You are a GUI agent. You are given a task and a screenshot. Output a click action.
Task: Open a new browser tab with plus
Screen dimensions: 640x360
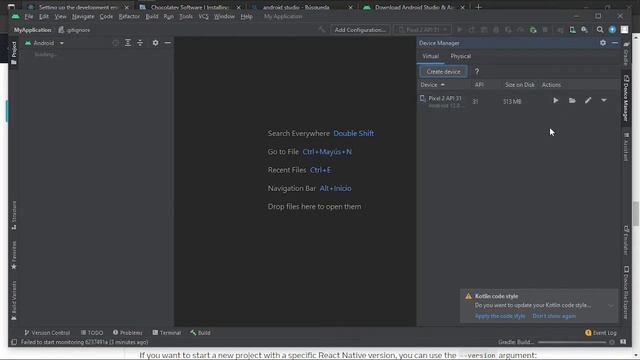[x=478, y=7]
